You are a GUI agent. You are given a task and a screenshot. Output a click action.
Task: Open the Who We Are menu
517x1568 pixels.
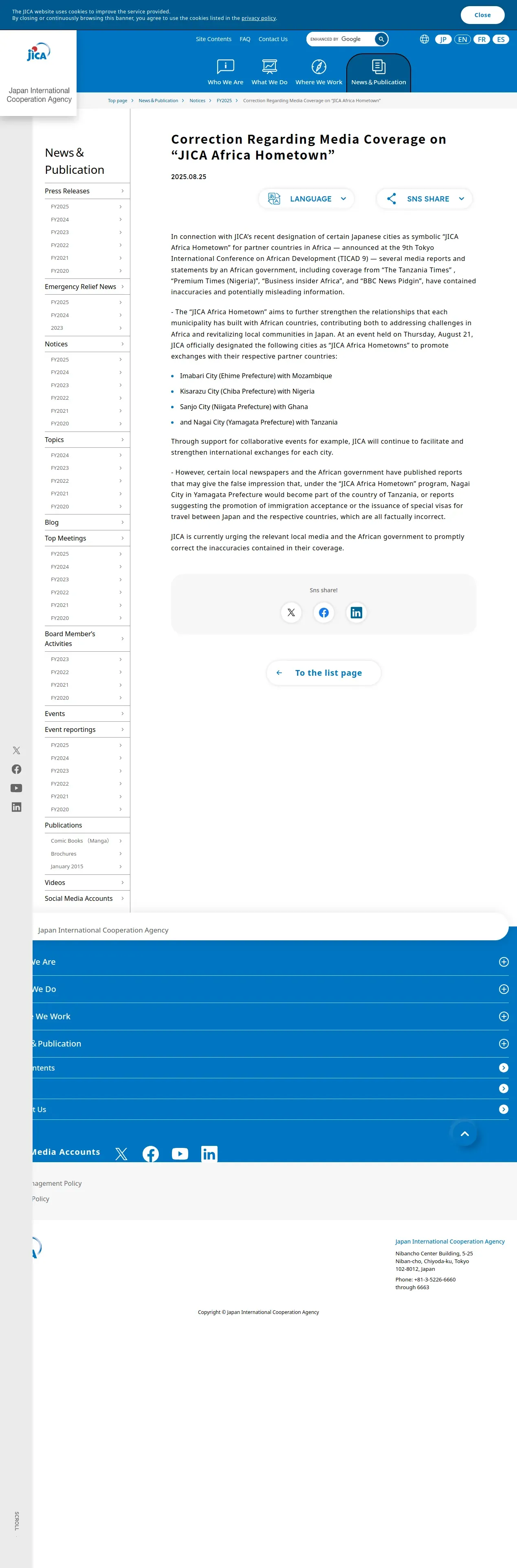click(225, 72)
